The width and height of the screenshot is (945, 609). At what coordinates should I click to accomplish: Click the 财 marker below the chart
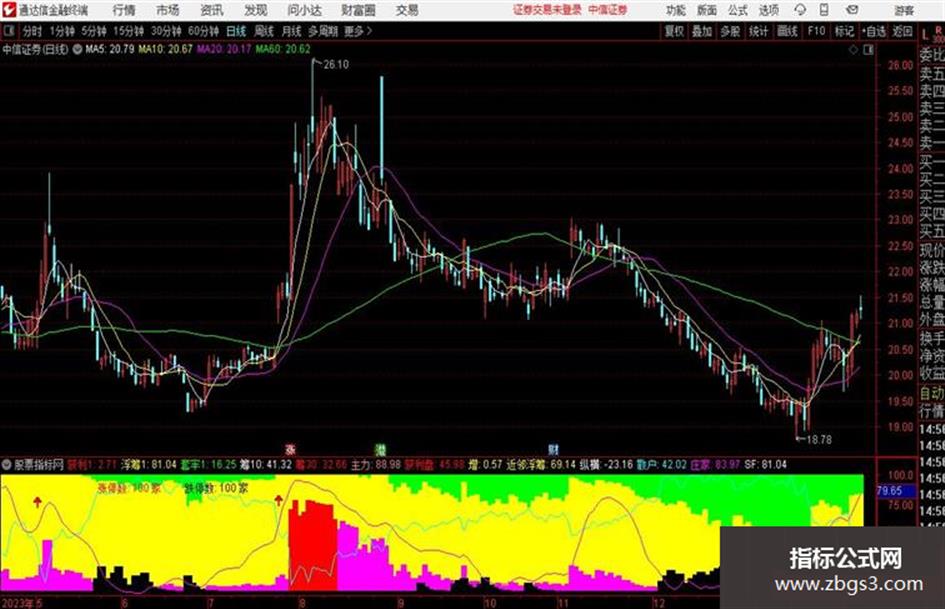(553, 449)
